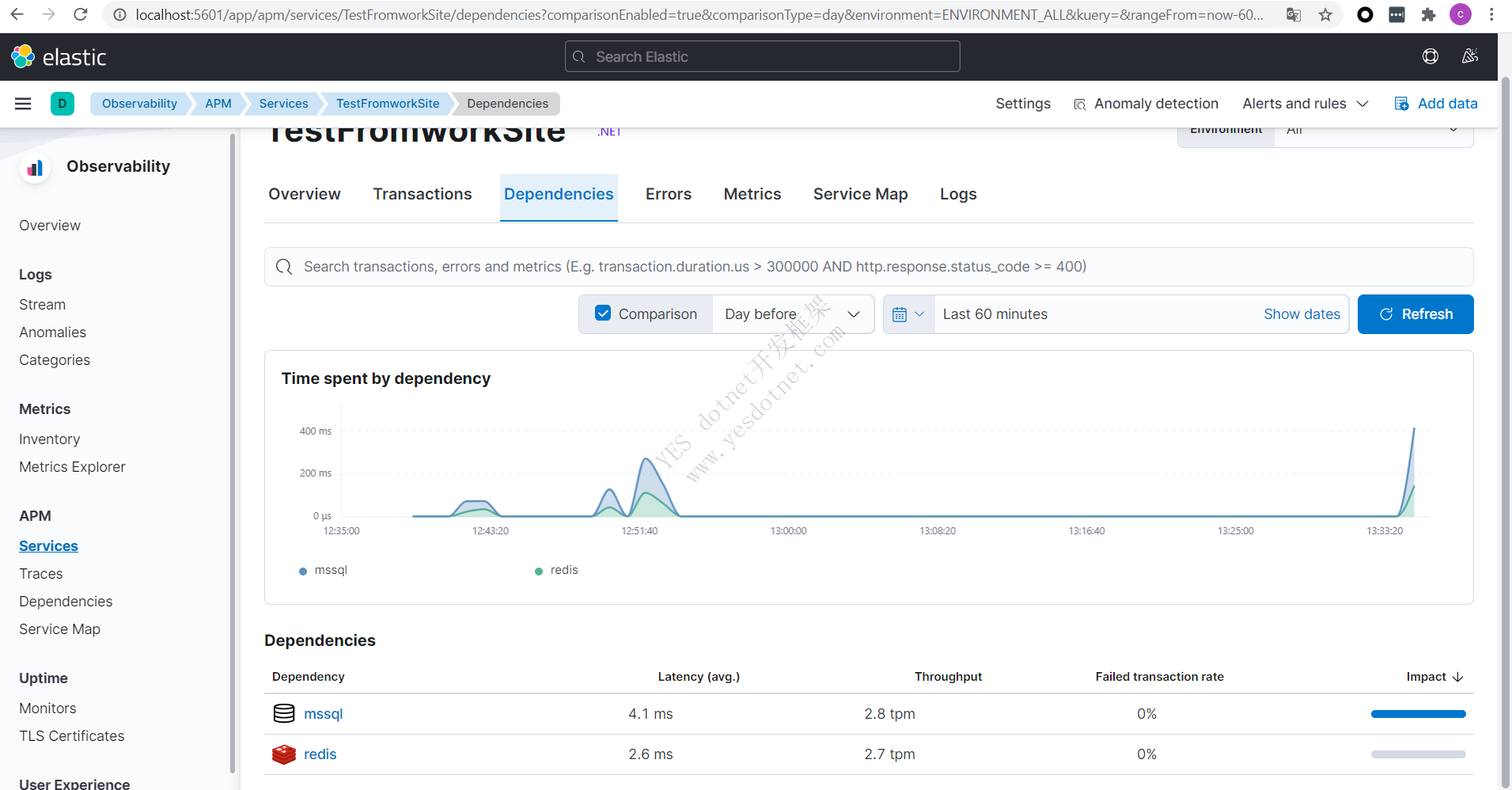The width and height of the screenshot is (1512, 790).
Task: Open Stream under Logs in sidebar
Action: pos(43,305)
